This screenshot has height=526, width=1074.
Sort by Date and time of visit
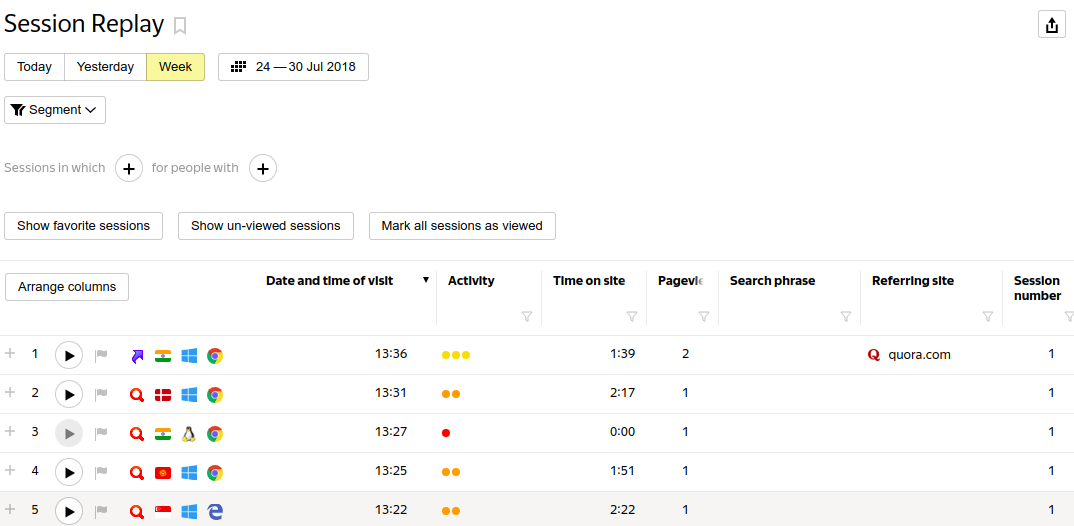[329, 281]
